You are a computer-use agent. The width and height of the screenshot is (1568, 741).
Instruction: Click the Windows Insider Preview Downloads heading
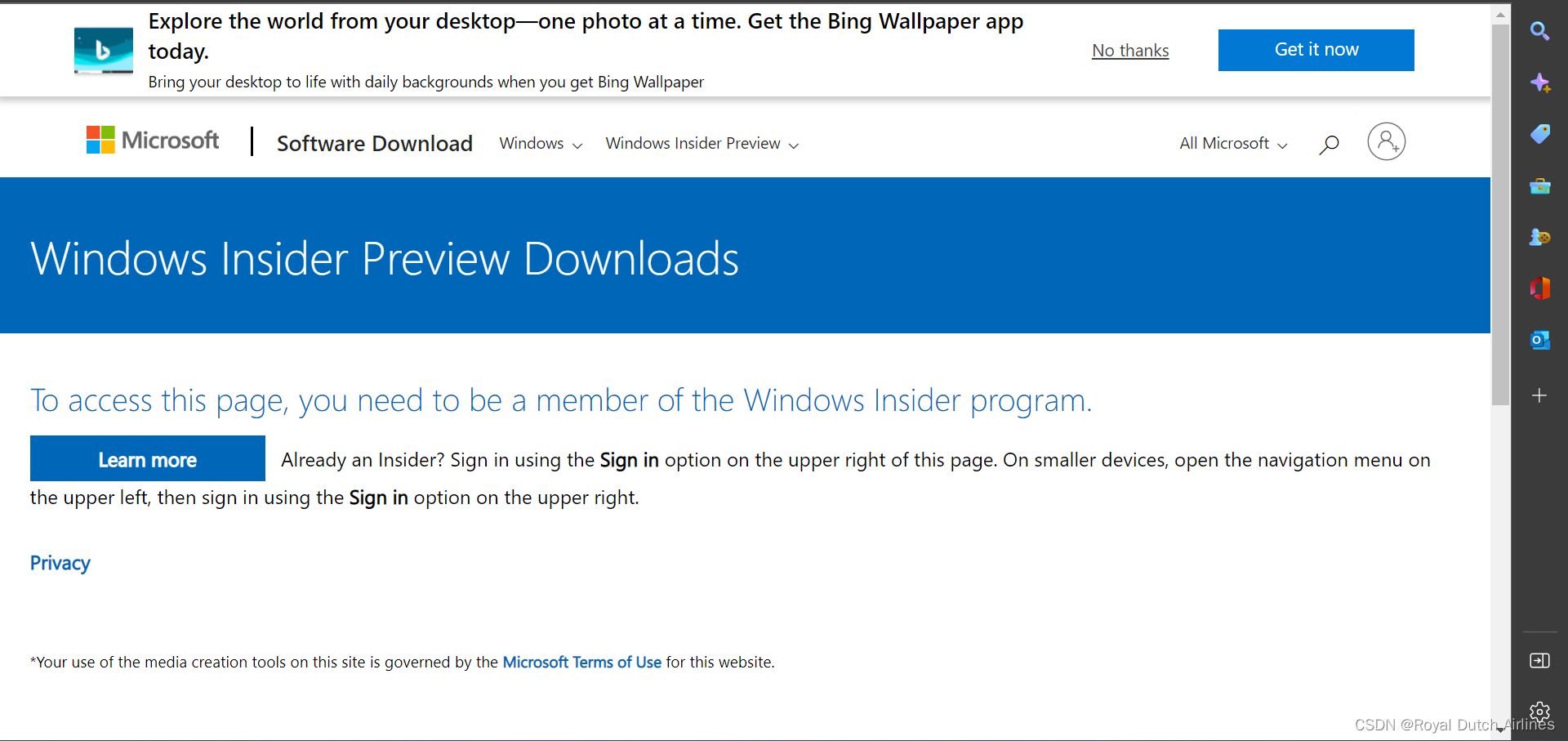click(385, 258)
